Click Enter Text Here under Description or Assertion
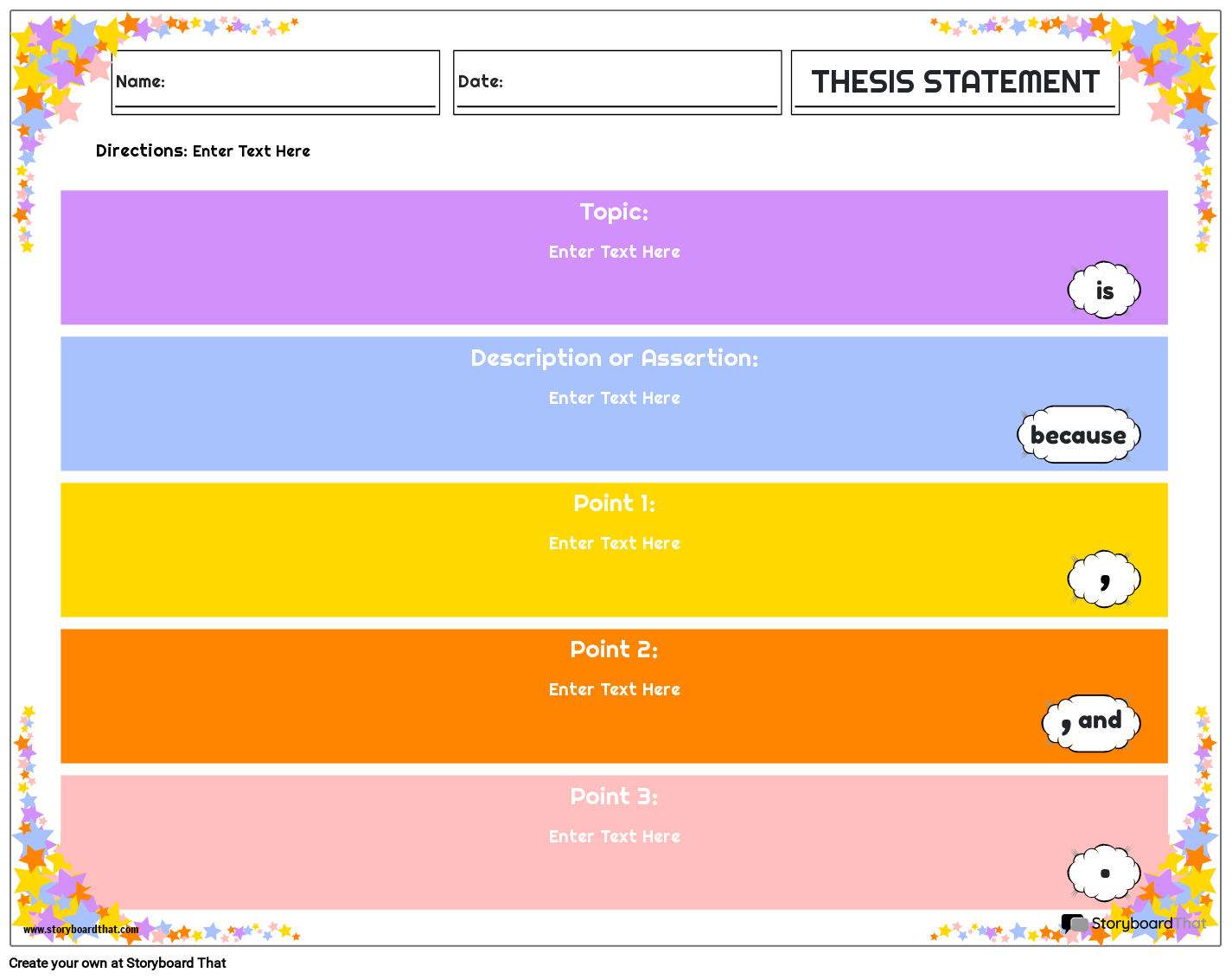Viewport: 1232px width, 979px height. 614,398
